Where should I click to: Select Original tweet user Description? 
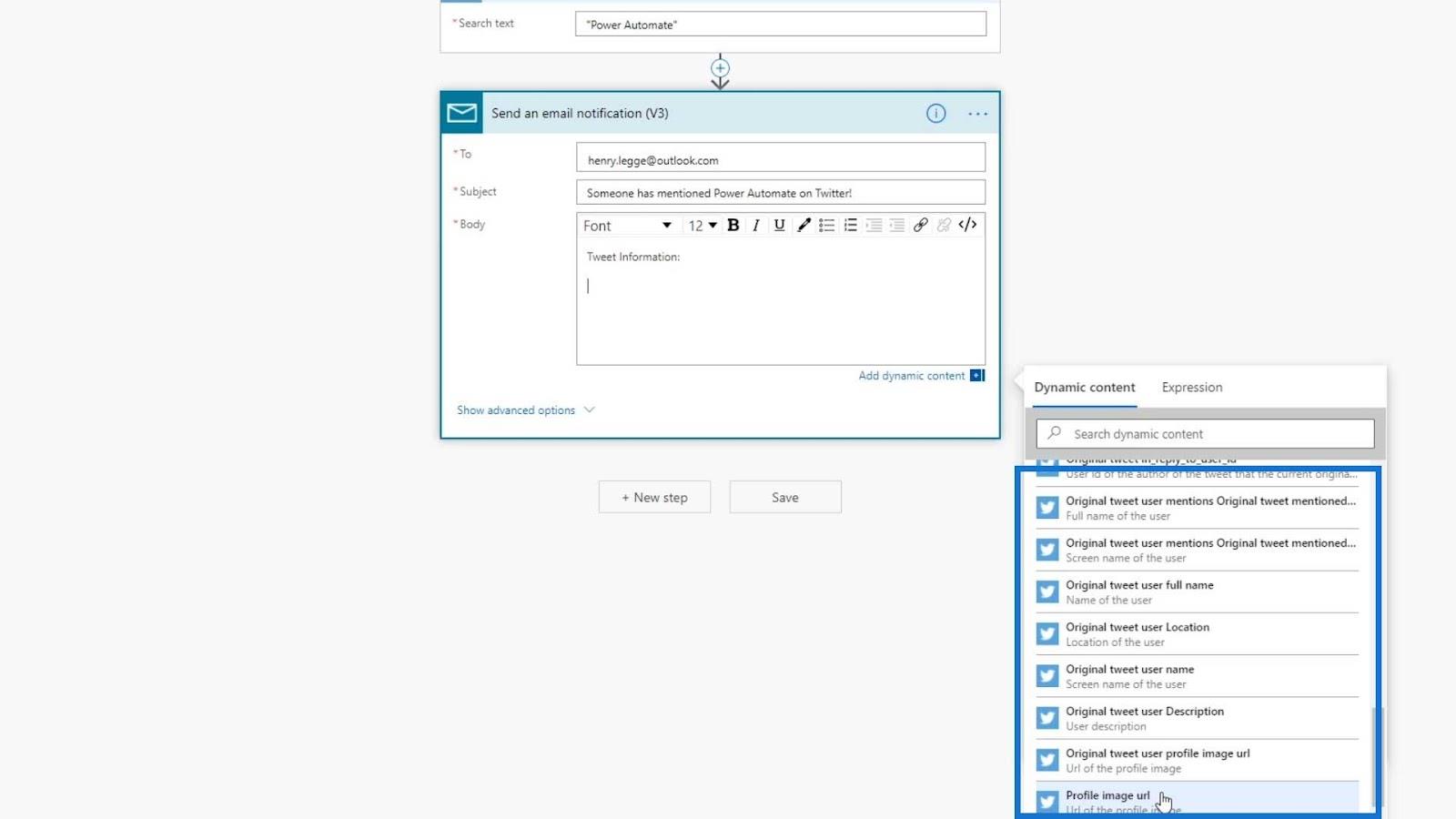tap(1196, 719)
